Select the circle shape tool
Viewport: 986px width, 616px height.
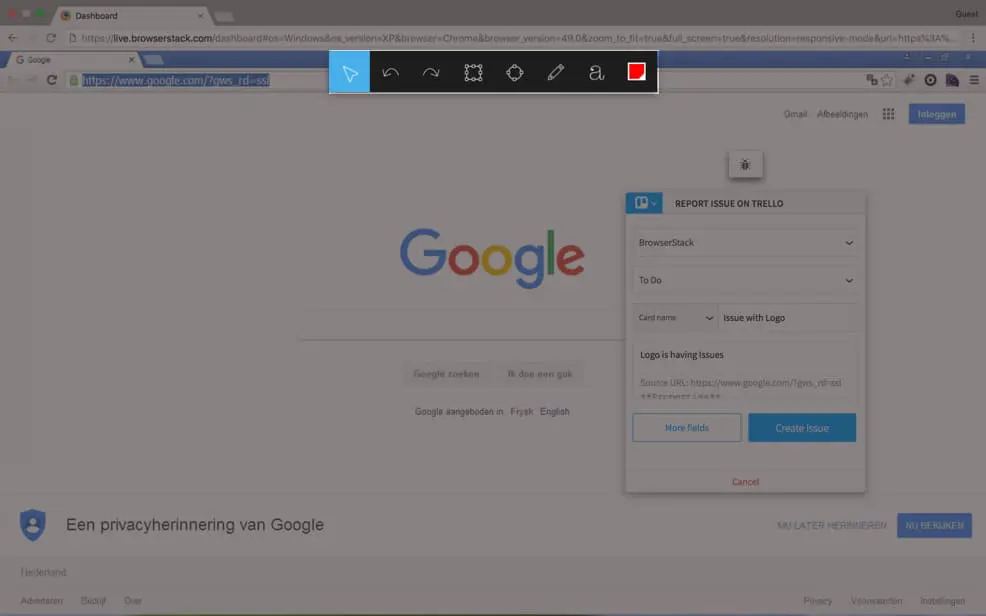(x=514, y=73)
